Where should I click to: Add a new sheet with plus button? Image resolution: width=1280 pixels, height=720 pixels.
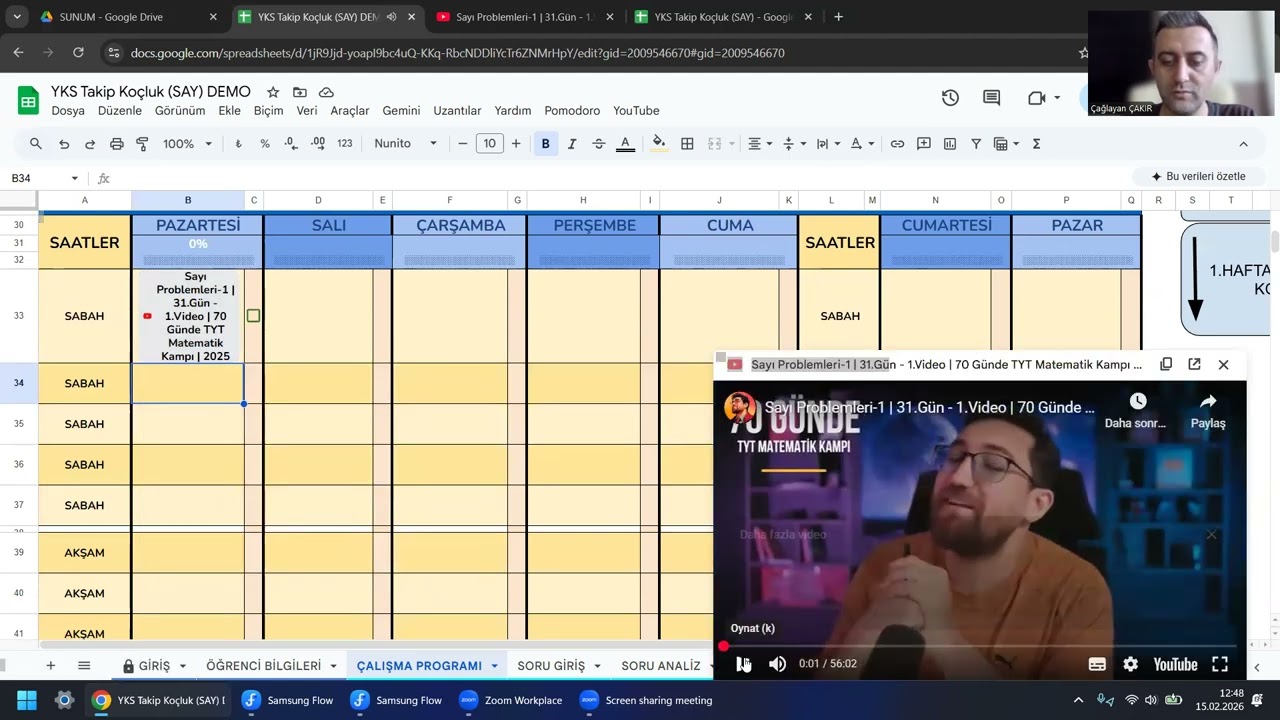coord(50,666)
